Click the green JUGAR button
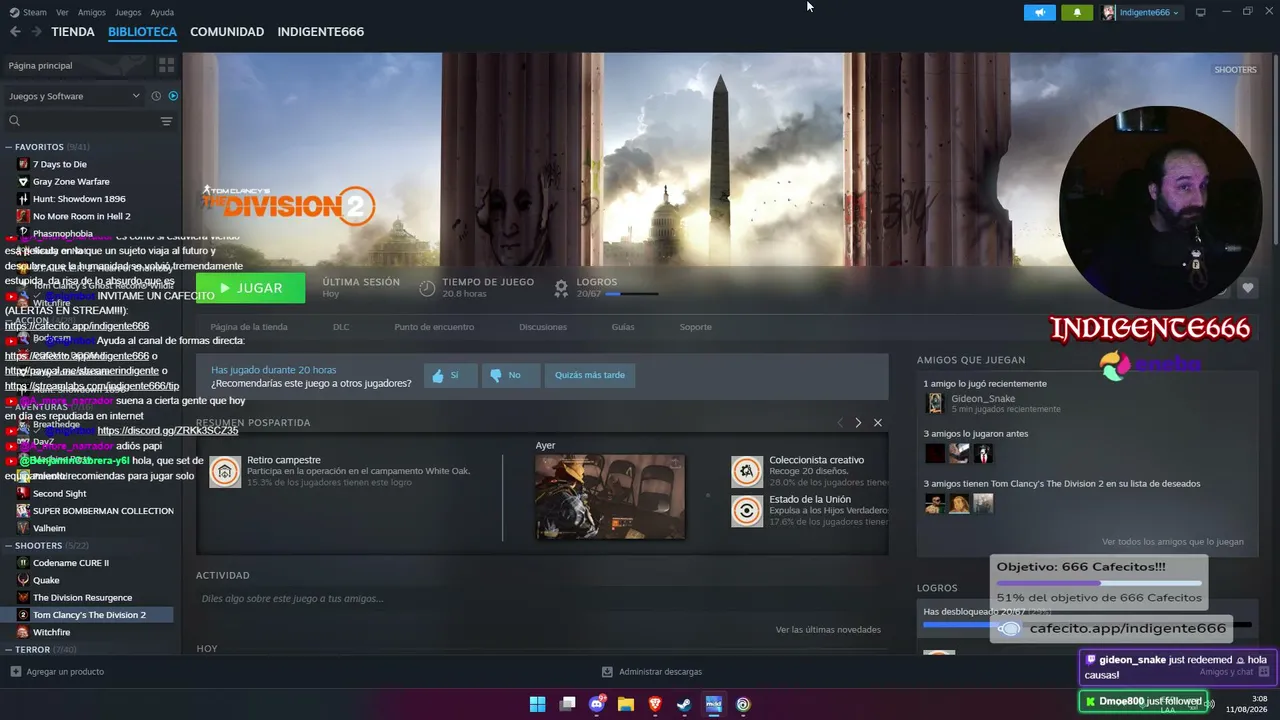 tap(251, 288)
